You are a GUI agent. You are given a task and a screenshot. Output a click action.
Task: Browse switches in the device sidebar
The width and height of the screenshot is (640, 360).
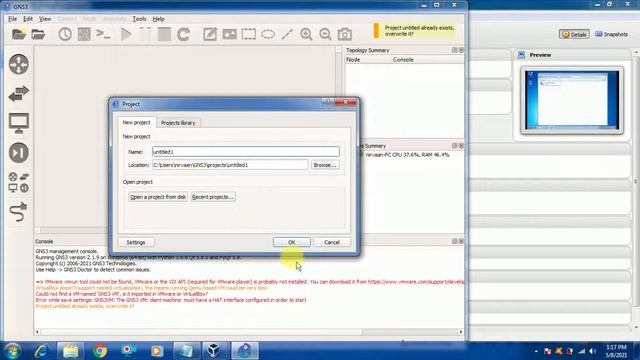pyautogui.click(x=19, y=93)
